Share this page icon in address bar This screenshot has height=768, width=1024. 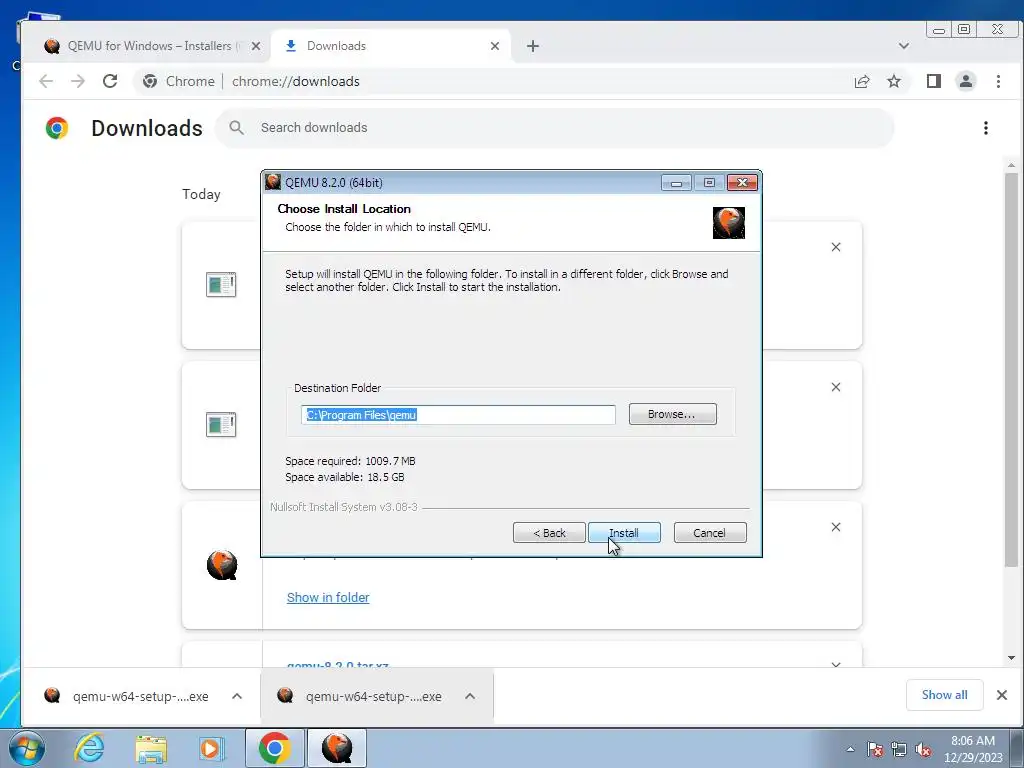point(862,81)
